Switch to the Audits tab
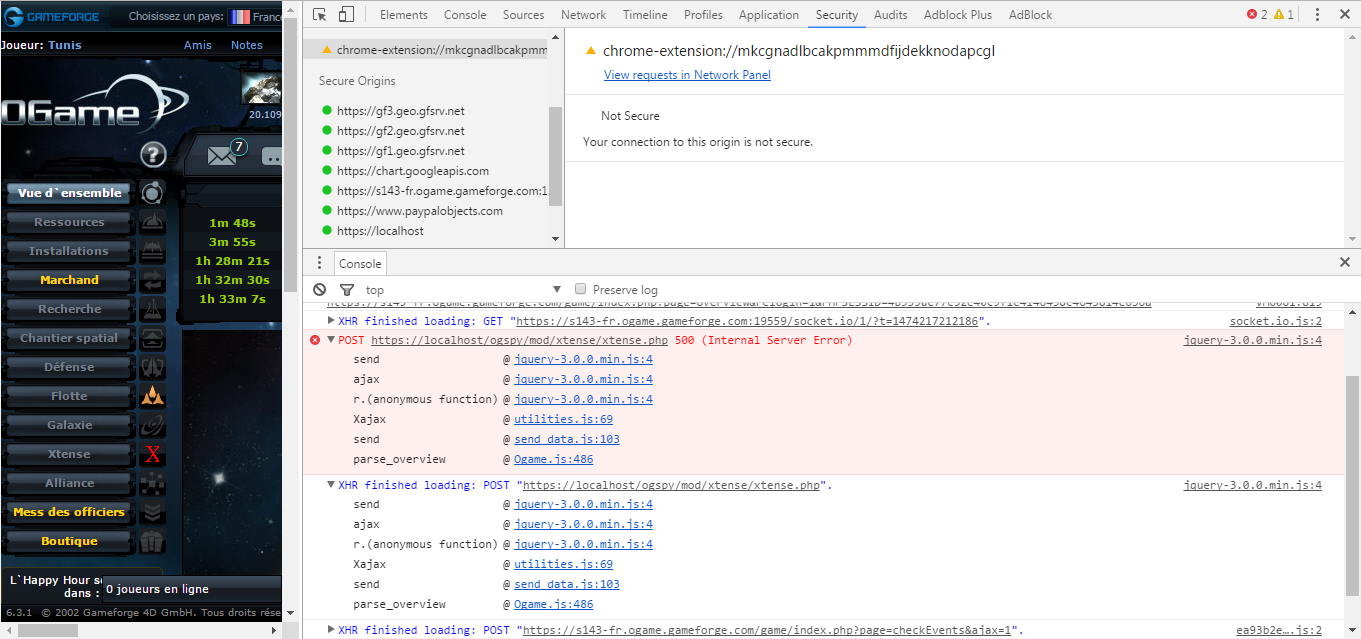Screen dimensions: 1361x639 (891, 15)
